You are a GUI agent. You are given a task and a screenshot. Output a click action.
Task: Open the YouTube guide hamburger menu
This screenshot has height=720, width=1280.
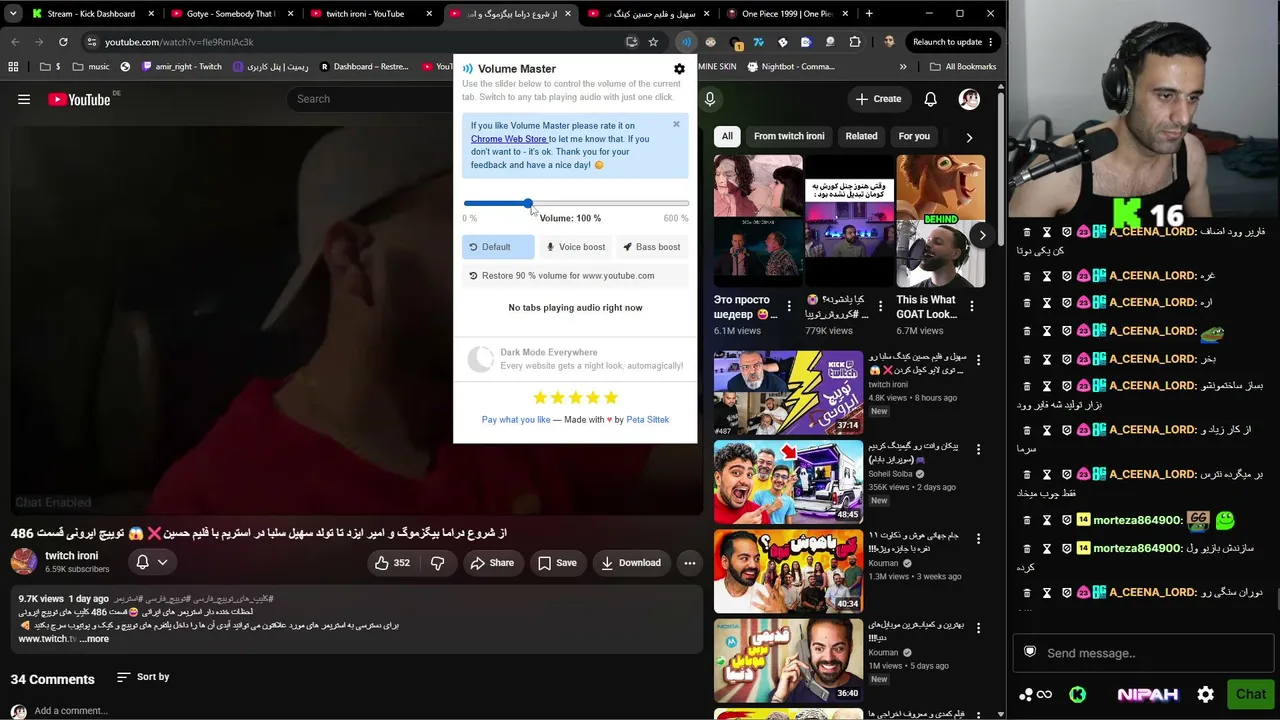[24, 99]
